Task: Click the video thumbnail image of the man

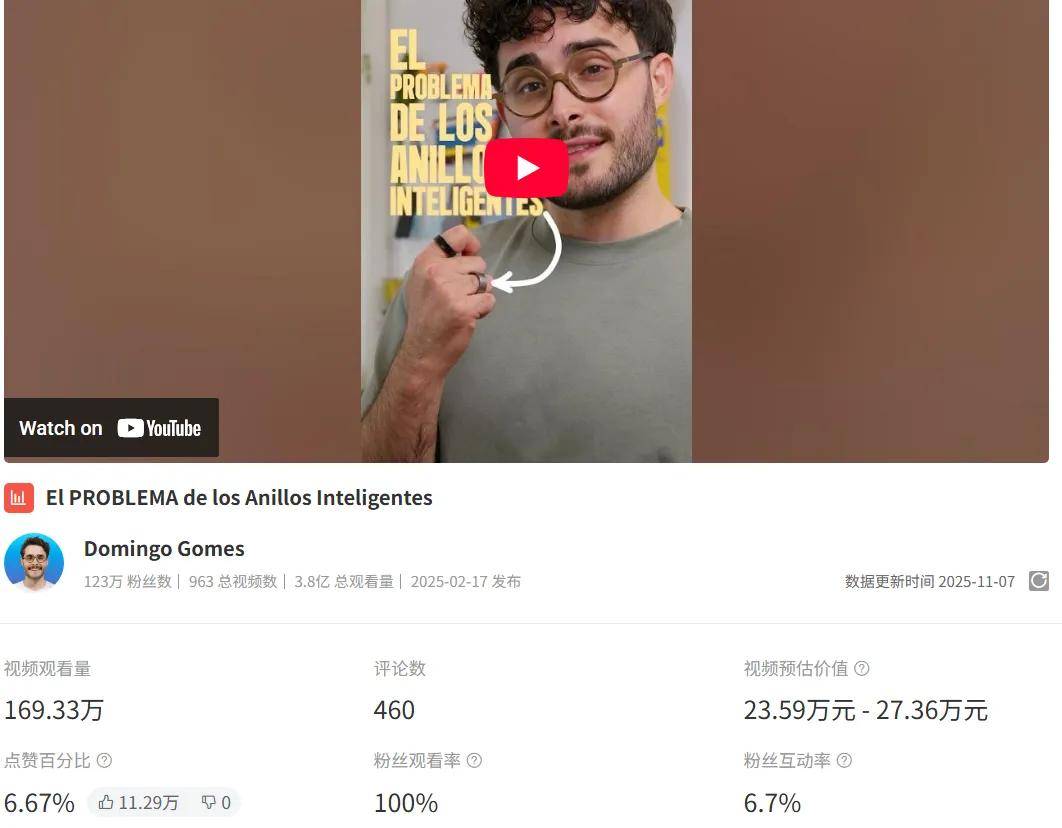Action: pyautogui.click(x=526, y=231)
